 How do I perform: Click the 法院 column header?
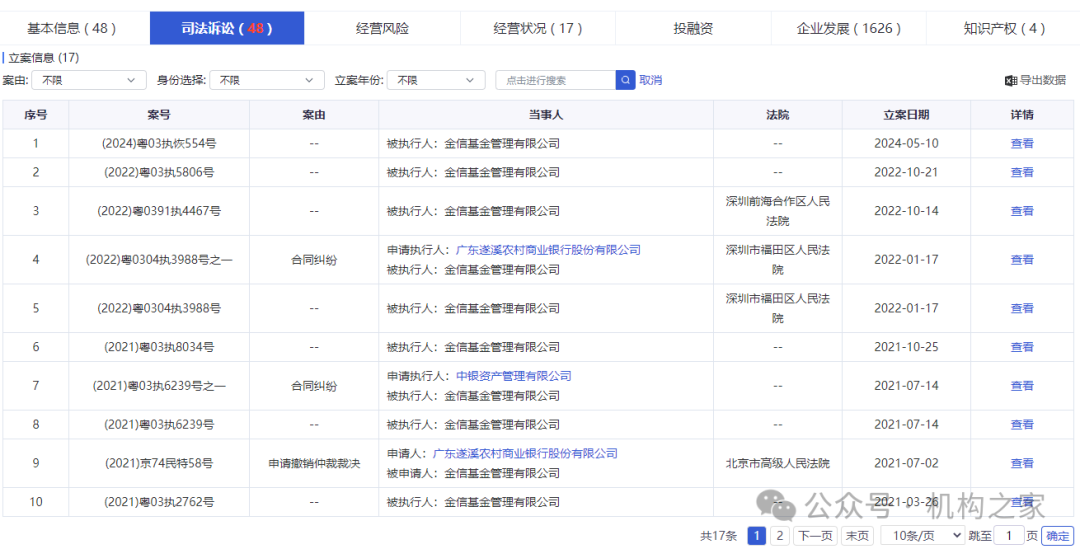click(778, 115)
